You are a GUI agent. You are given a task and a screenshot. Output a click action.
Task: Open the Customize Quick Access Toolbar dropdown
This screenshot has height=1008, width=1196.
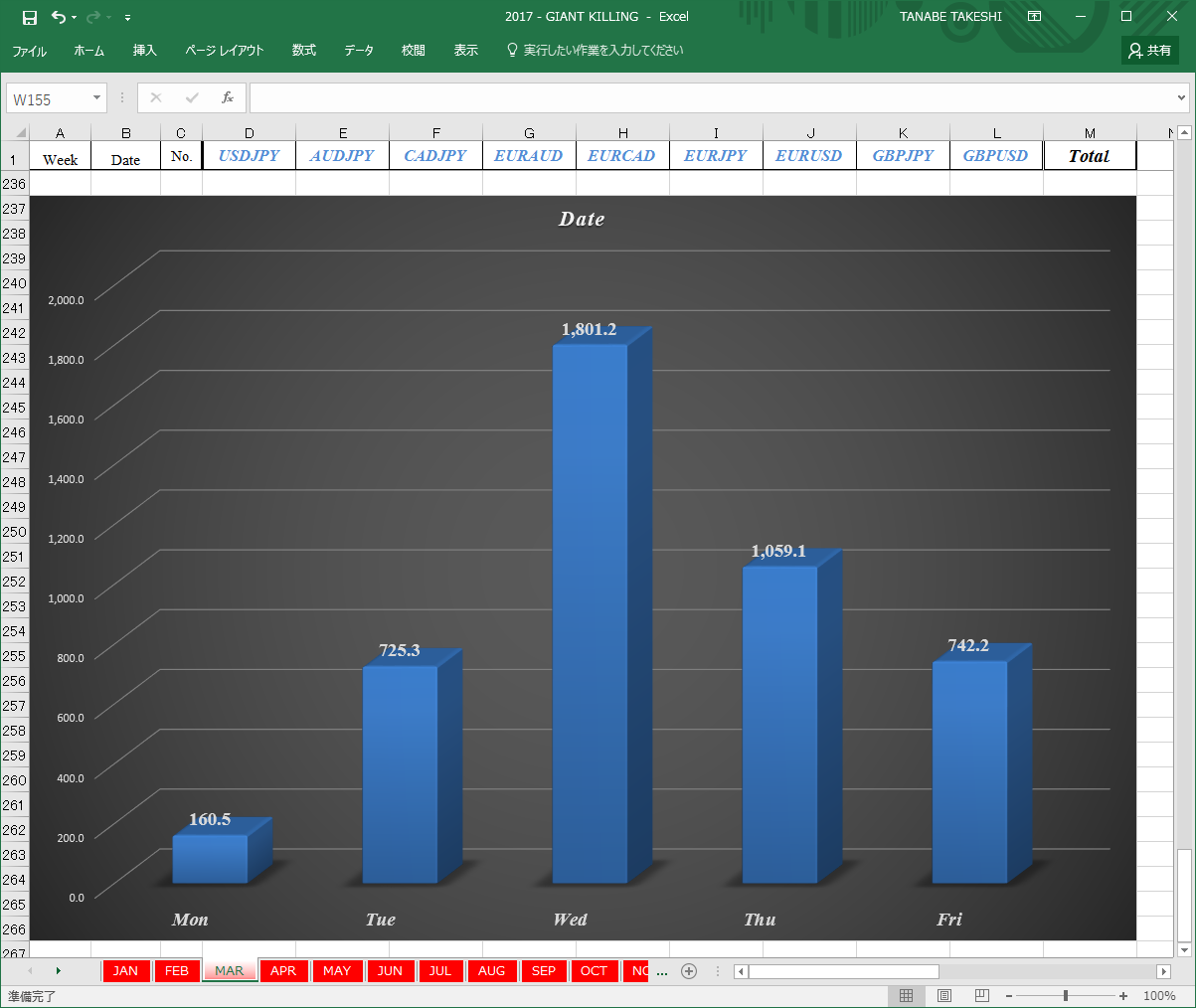pyautogui.click(x=128, y=18)
